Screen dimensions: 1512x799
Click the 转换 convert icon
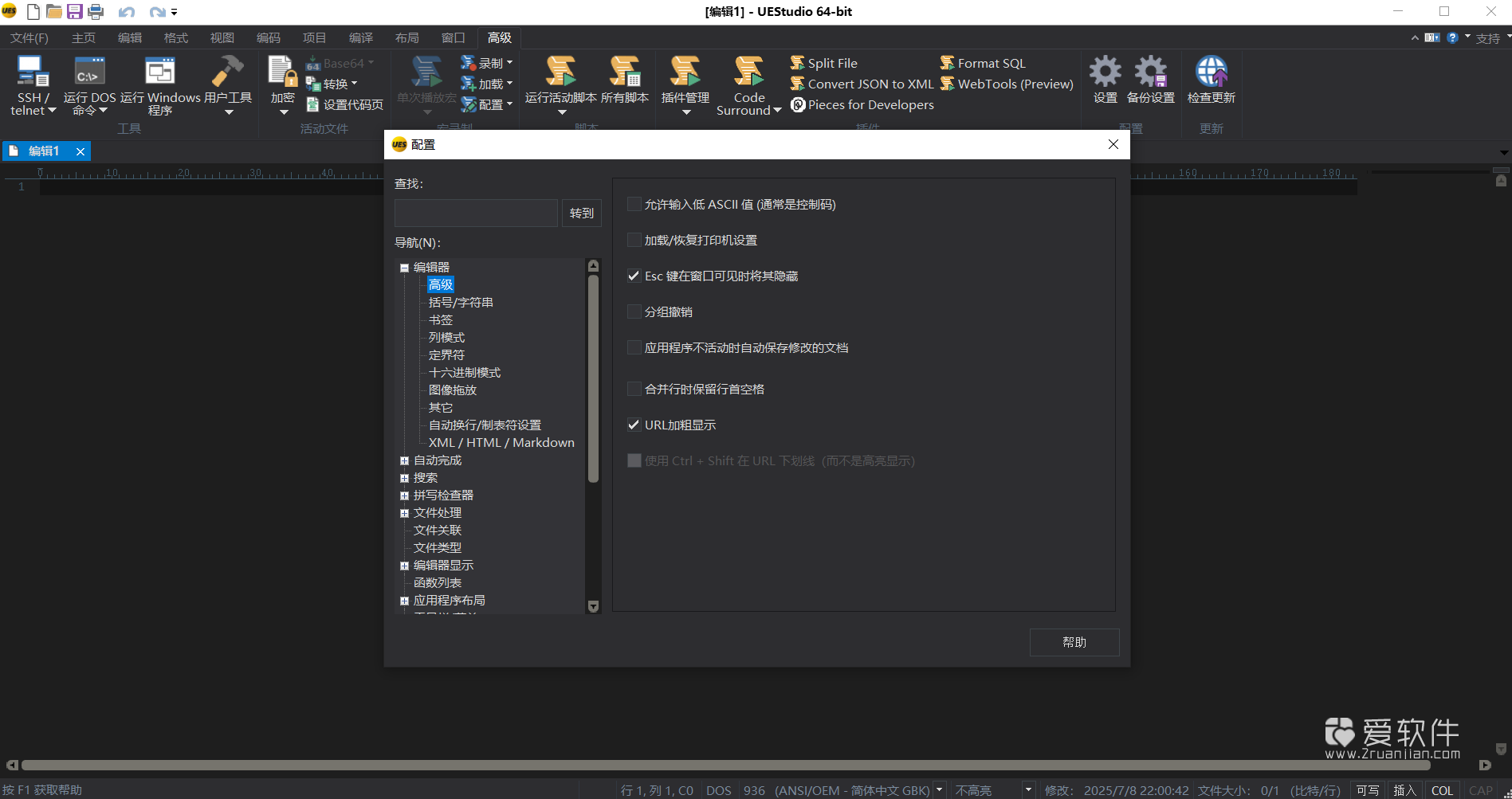pyautogui.click(x=313, y=84)
